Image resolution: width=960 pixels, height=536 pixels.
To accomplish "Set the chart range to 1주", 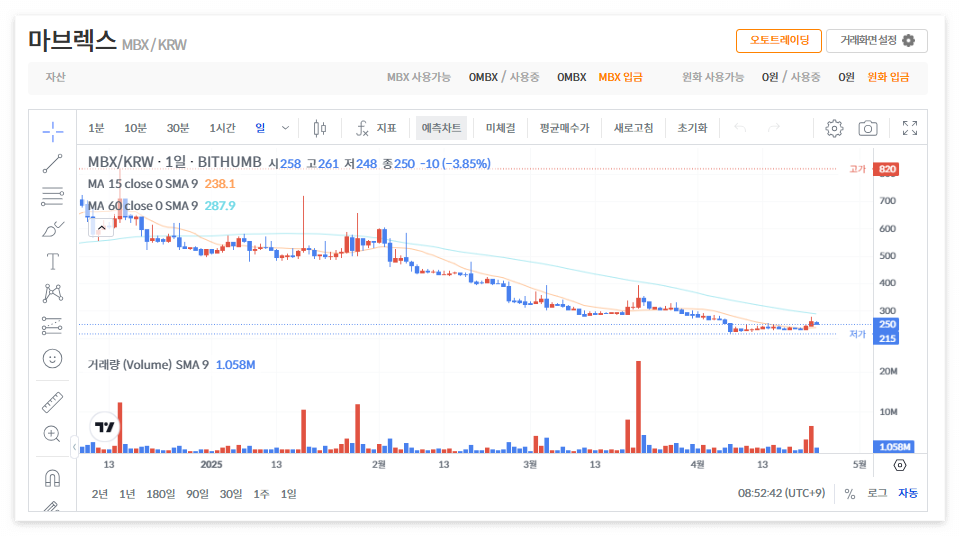I will [261, 494].
